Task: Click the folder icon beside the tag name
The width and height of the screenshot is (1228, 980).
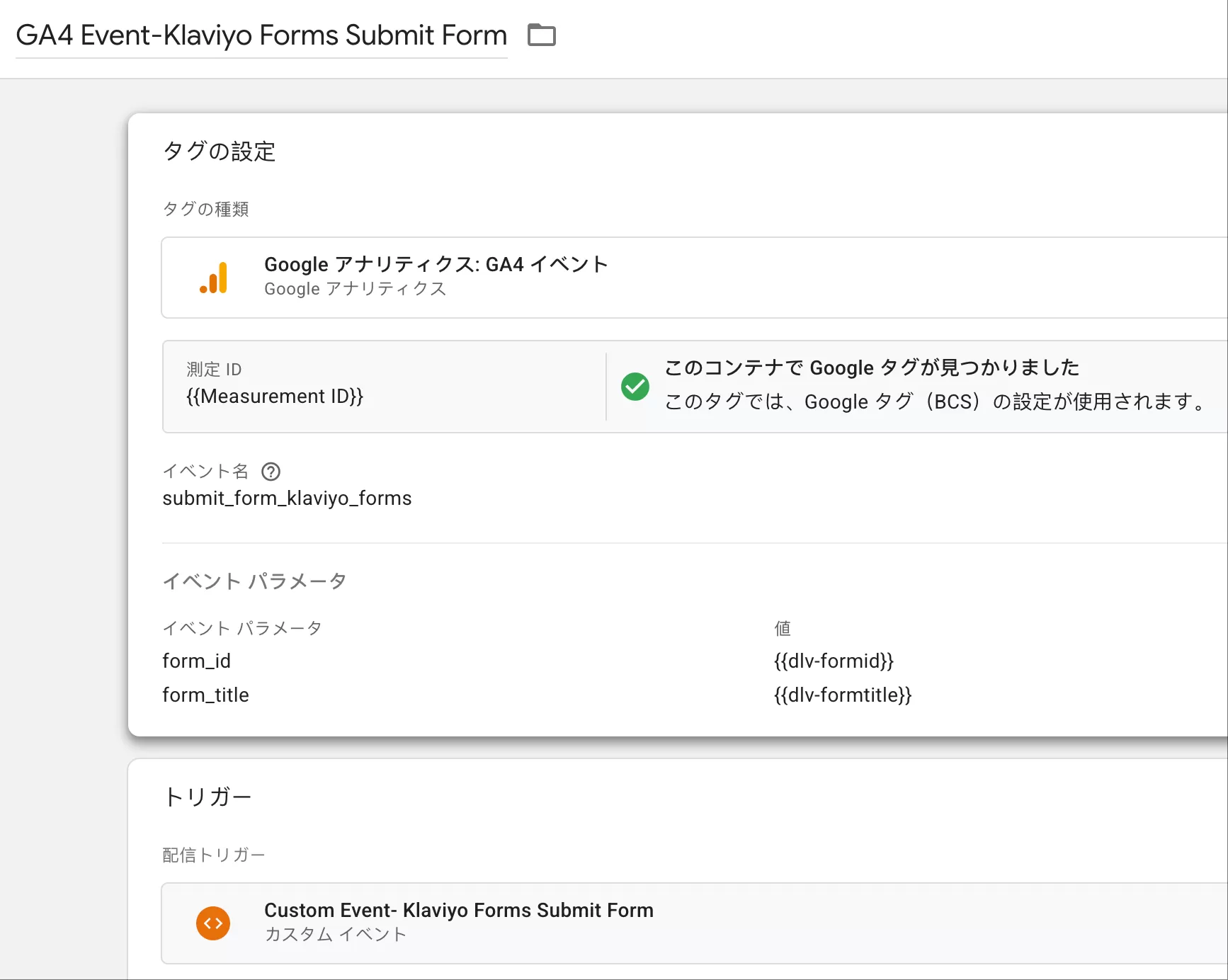Action: click(x=542, y=35)
